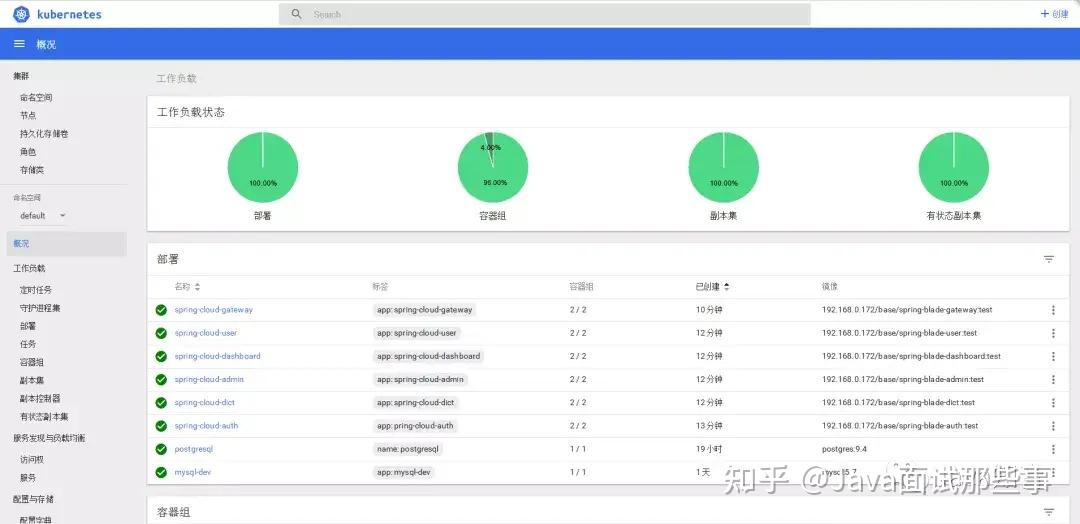Open spring-cloud-gateway deployment link
Viewport: 1080px width, 524px height.
(x=214, y=310)
